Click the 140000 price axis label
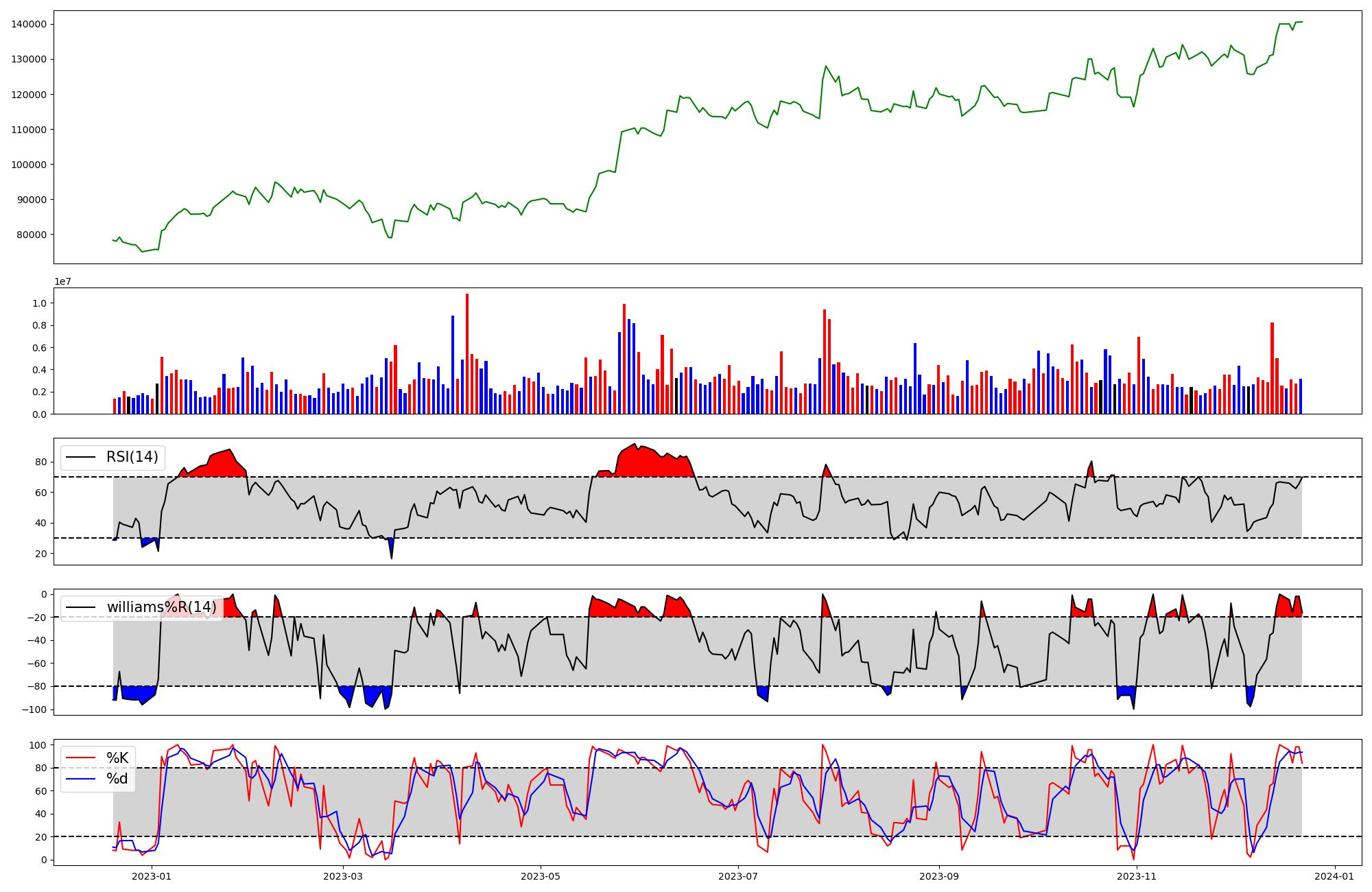 click(29, 24)
